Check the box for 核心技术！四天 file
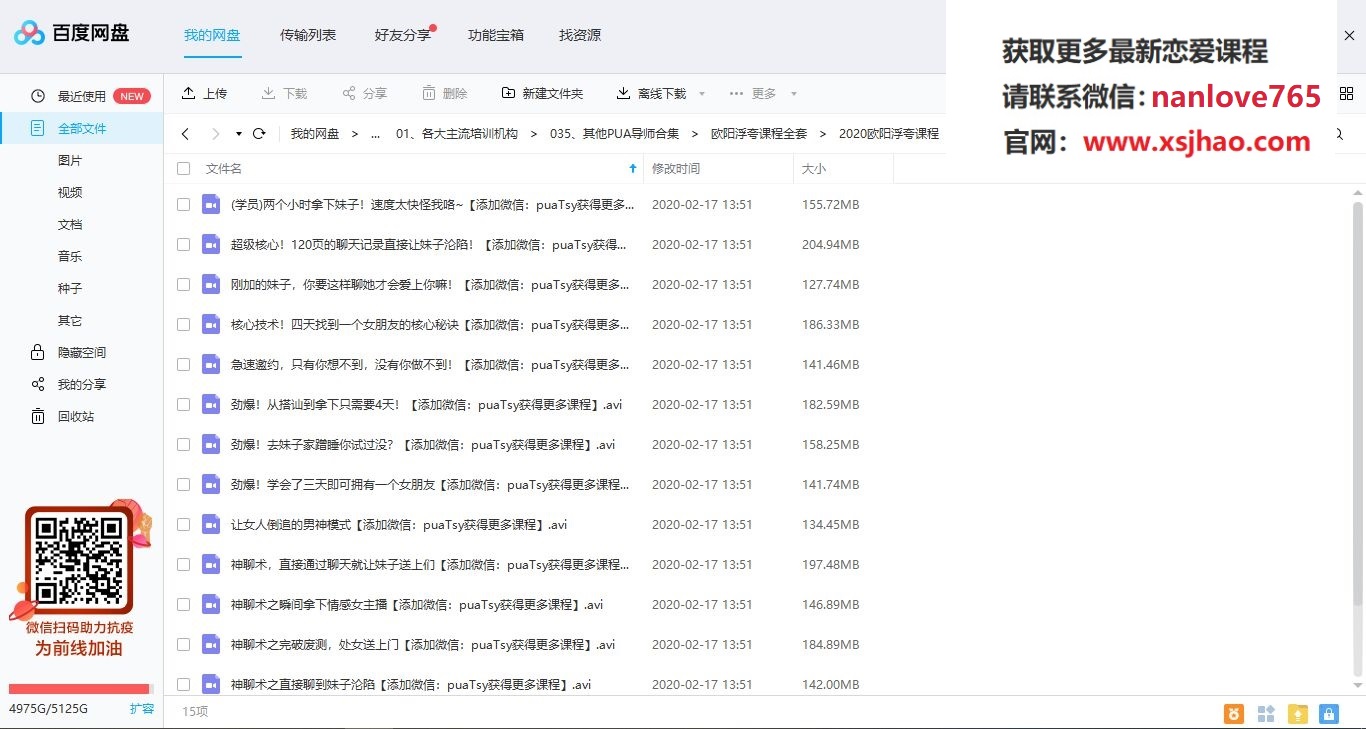The height and width of the screenshot is (729, 1366). tap(183, 324)
